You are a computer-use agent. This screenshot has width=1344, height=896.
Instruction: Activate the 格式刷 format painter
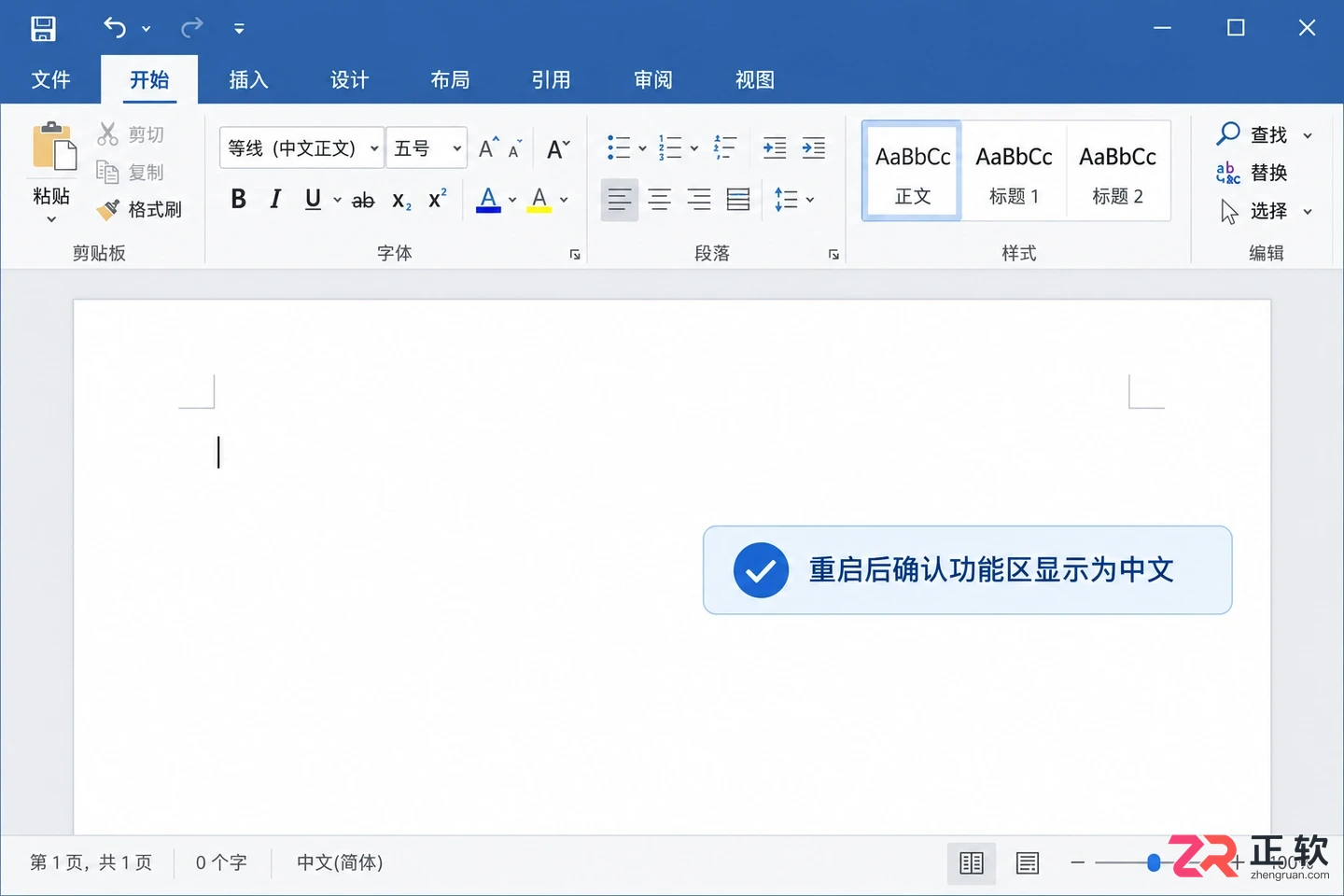pos(140,209)
